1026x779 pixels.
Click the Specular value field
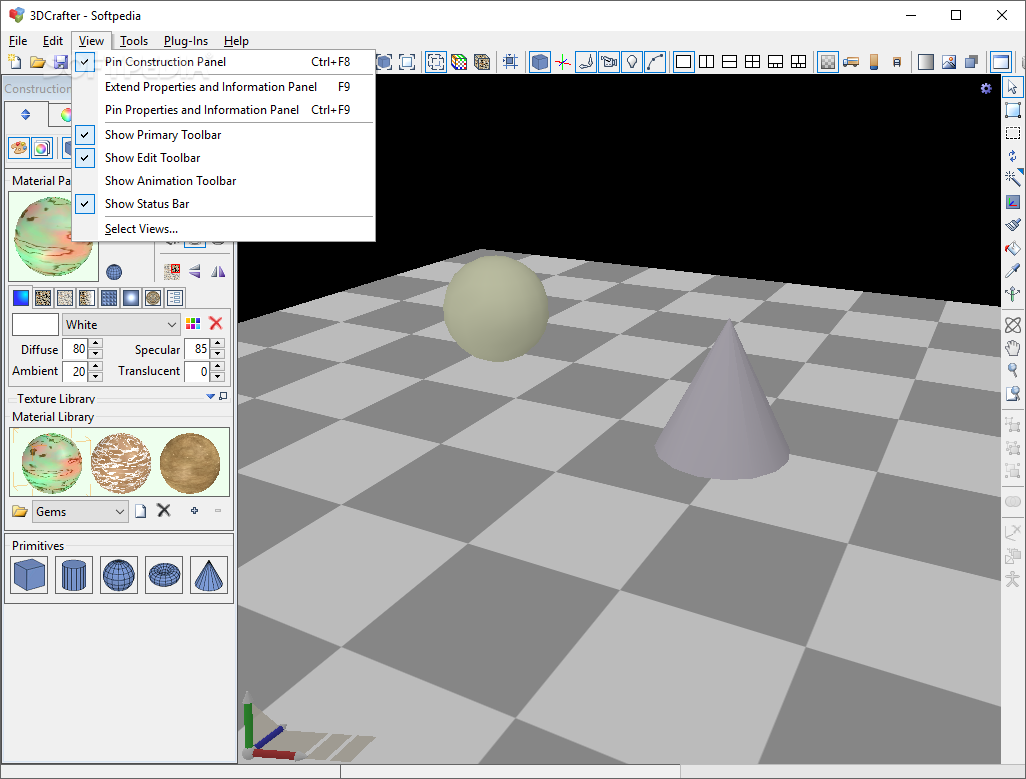click(x=198, y=349)
